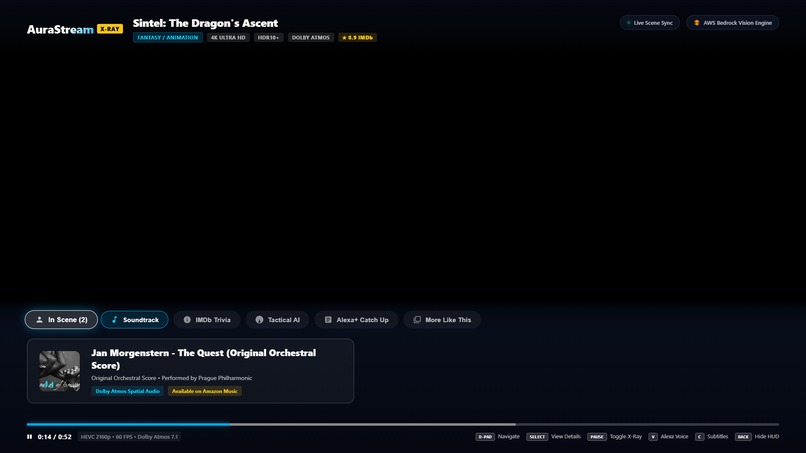
Task: Click the 0:14 / 0:52 time display
Action: pos(54,437)
